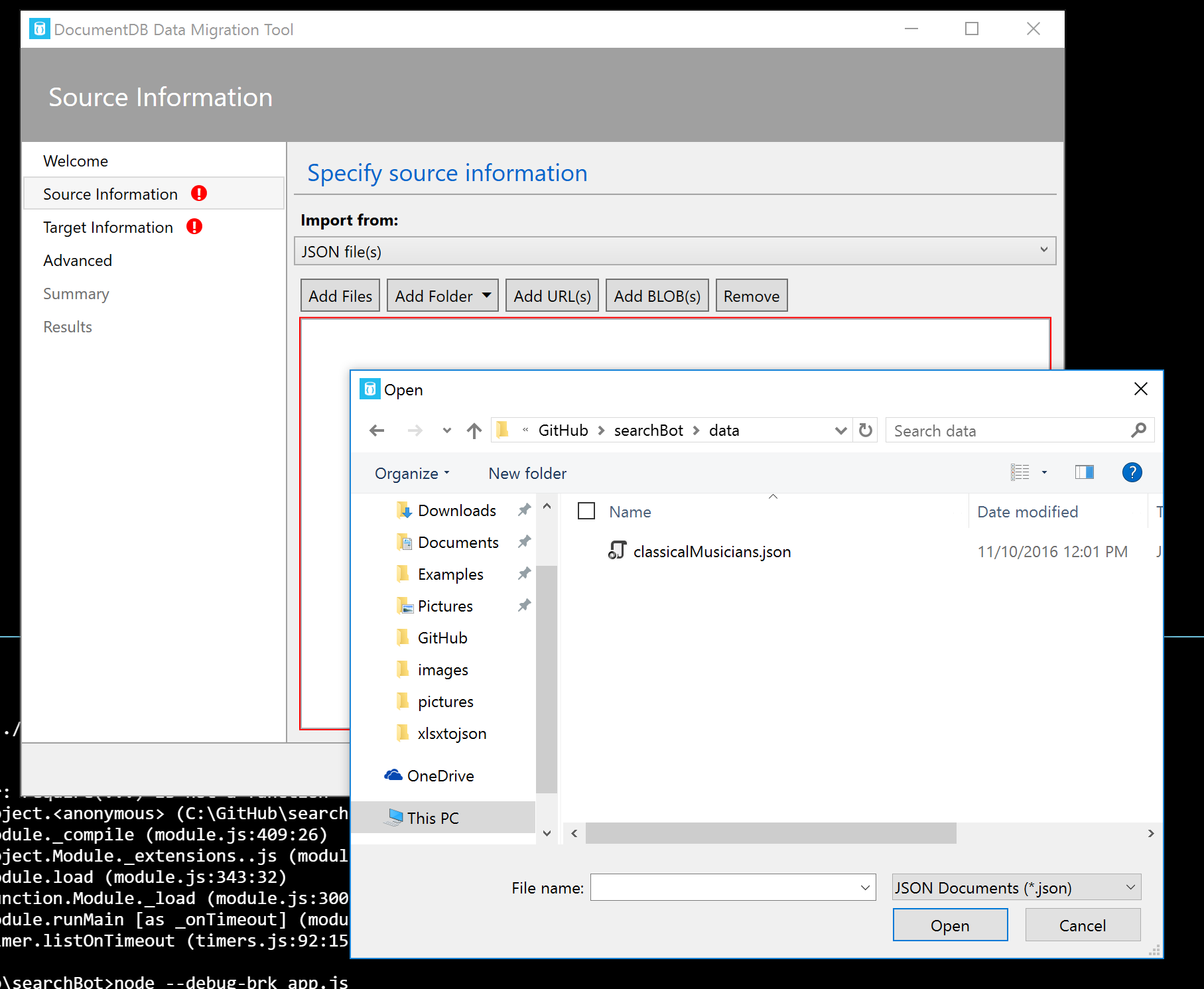Open GitHub folder in navigation pane
The width and height of the screenshot is (1204, 989).
[x=442, y=637]
